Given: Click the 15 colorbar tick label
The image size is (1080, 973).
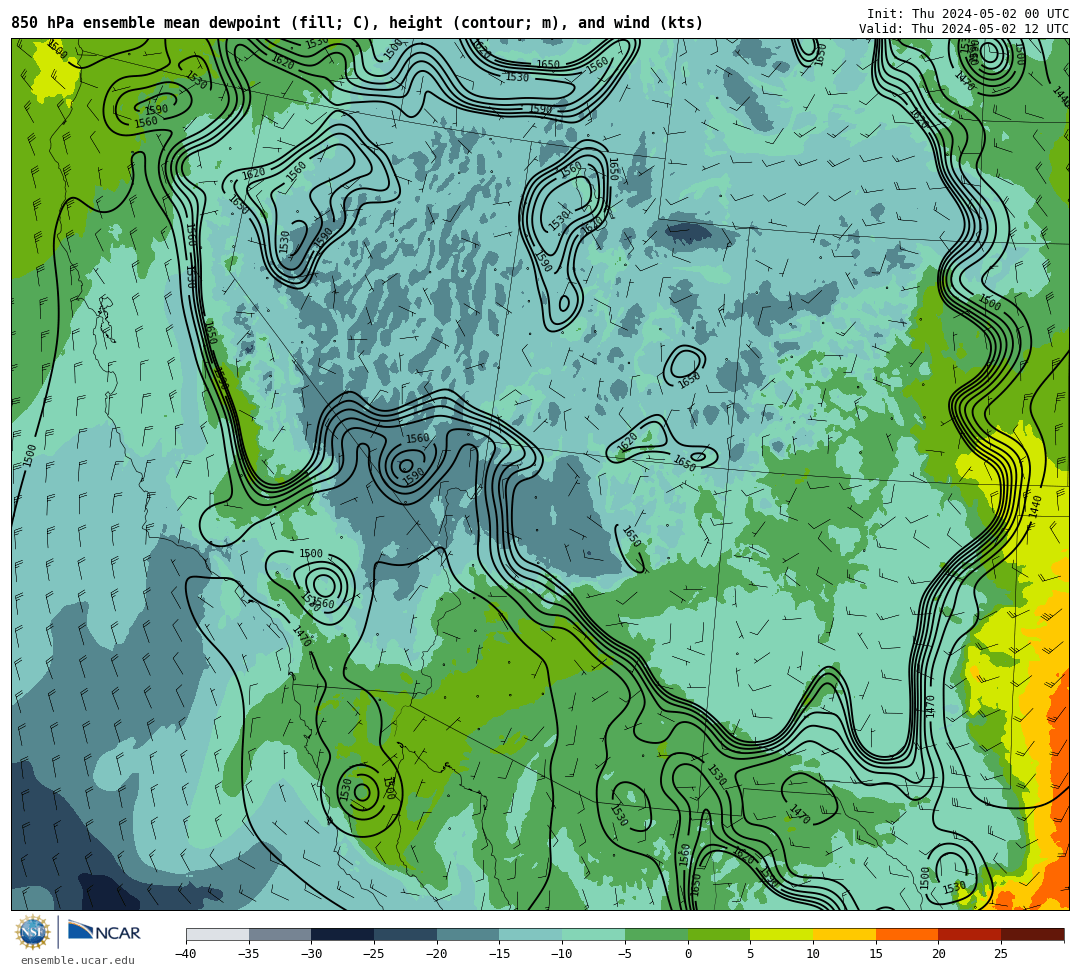Looking at the screenshot, I should coord(876,954).
